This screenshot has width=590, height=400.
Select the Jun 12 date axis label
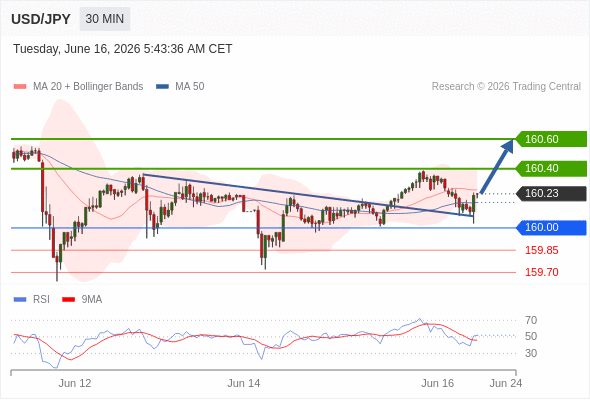tap(75, 383)
